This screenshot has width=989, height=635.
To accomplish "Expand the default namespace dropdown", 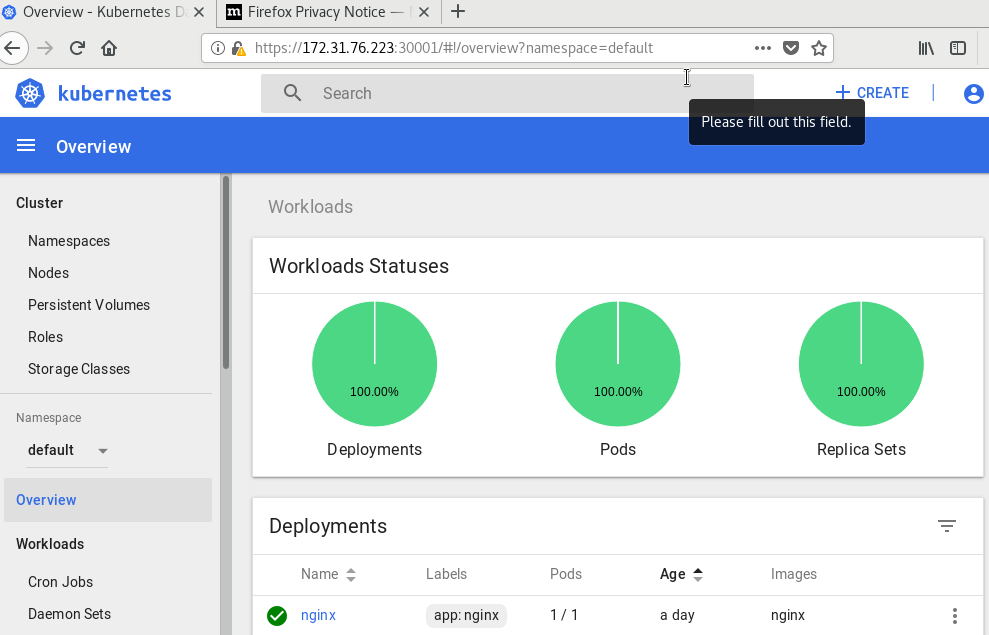I will pyautogui.click(x=67, y=450).
